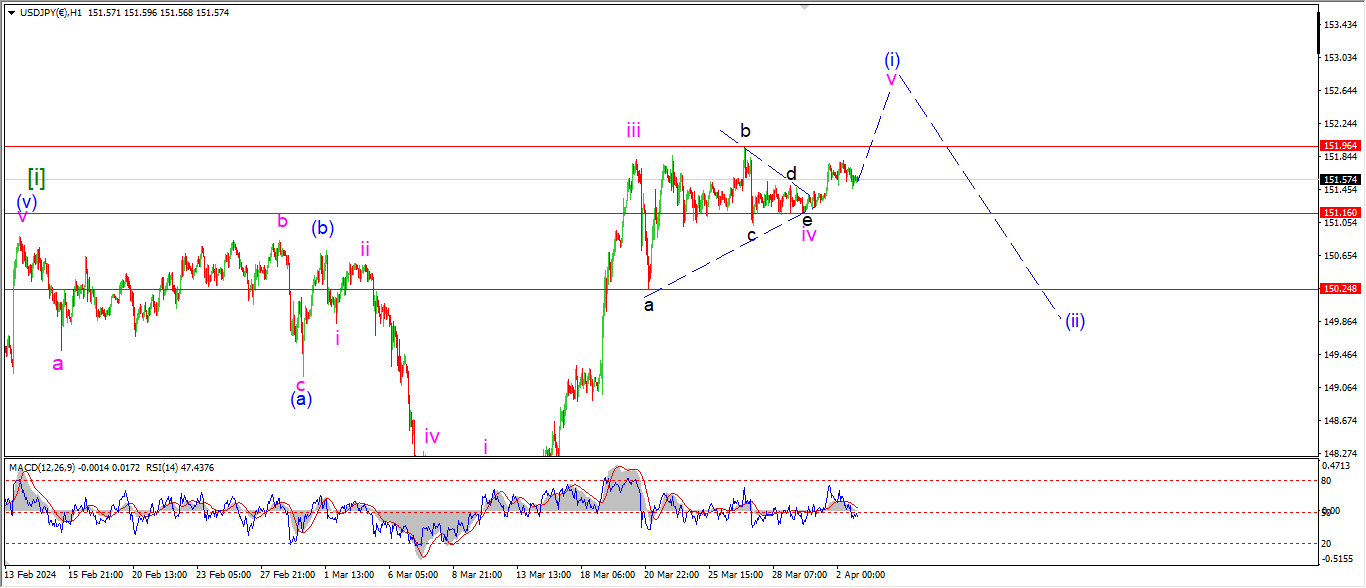The width and height of the screenshot is (1366, 588).
Task: Select the red 150.248 price level tag
Action: [x=1338, y=289]
